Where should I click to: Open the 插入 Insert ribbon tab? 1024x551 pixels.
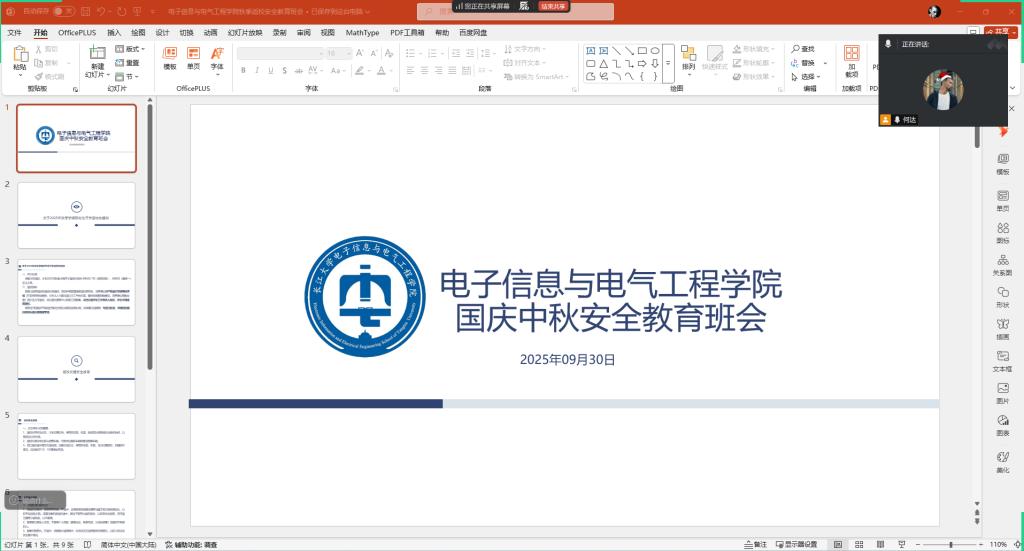point(114,32)
